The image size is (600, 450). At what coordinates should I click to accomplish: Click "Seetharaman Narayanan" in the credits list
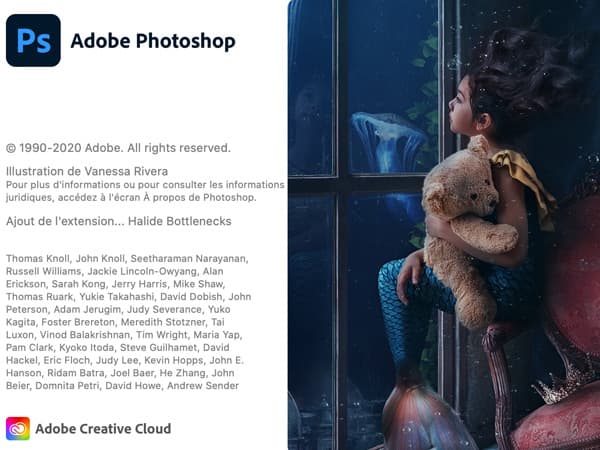click(189, 259)
